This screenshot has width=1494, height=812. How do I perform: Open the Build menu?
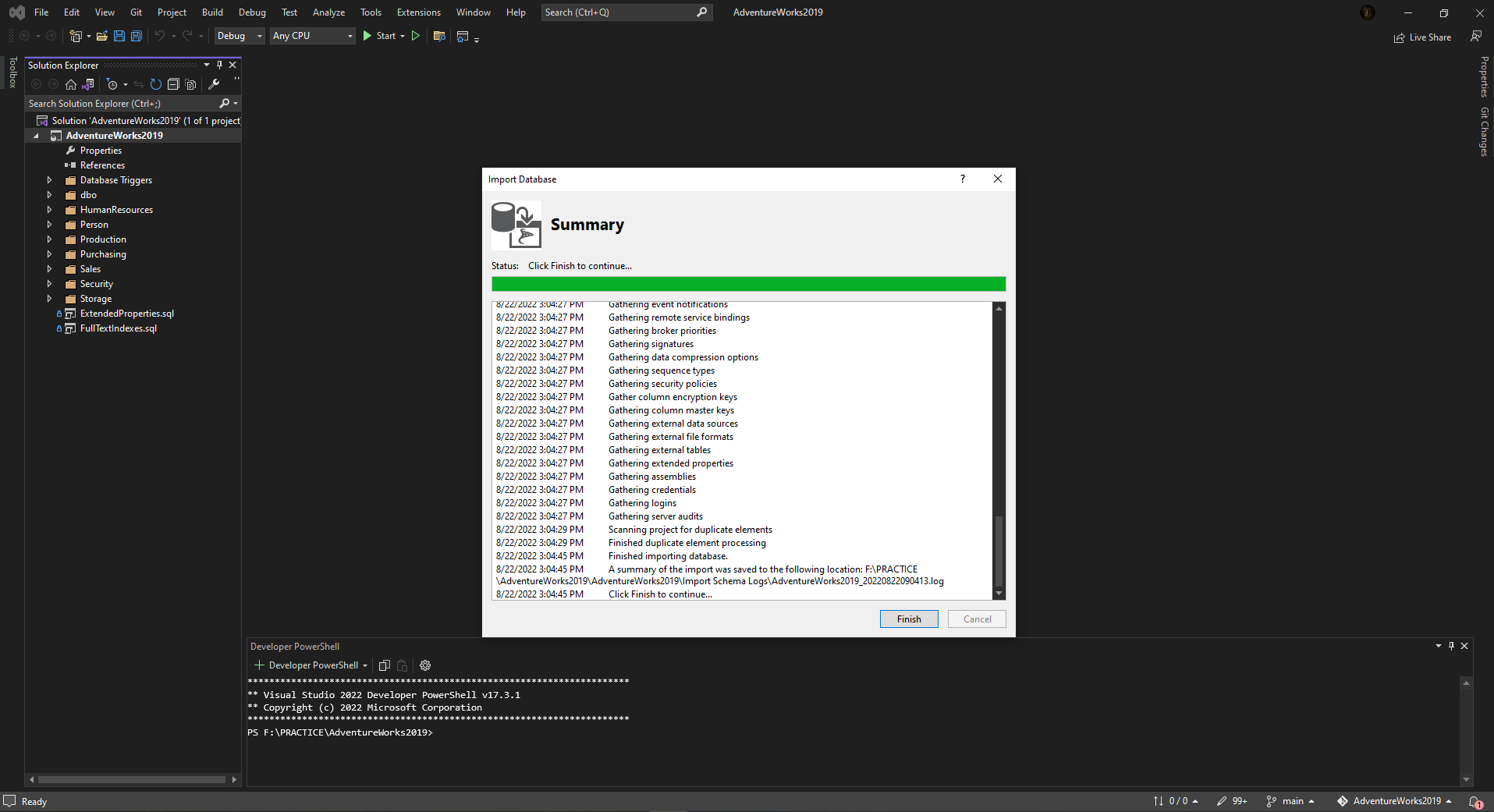point(211,12)
